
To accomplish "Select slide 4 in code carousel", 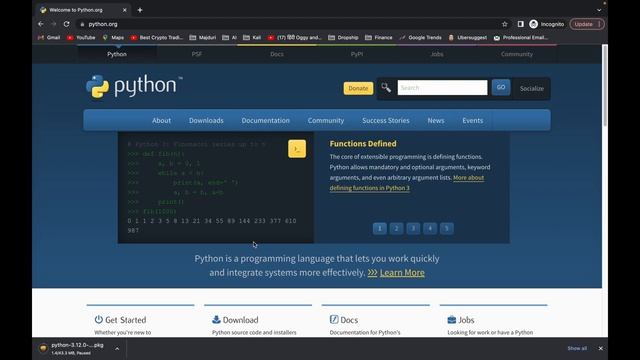I will click(430, 228).
